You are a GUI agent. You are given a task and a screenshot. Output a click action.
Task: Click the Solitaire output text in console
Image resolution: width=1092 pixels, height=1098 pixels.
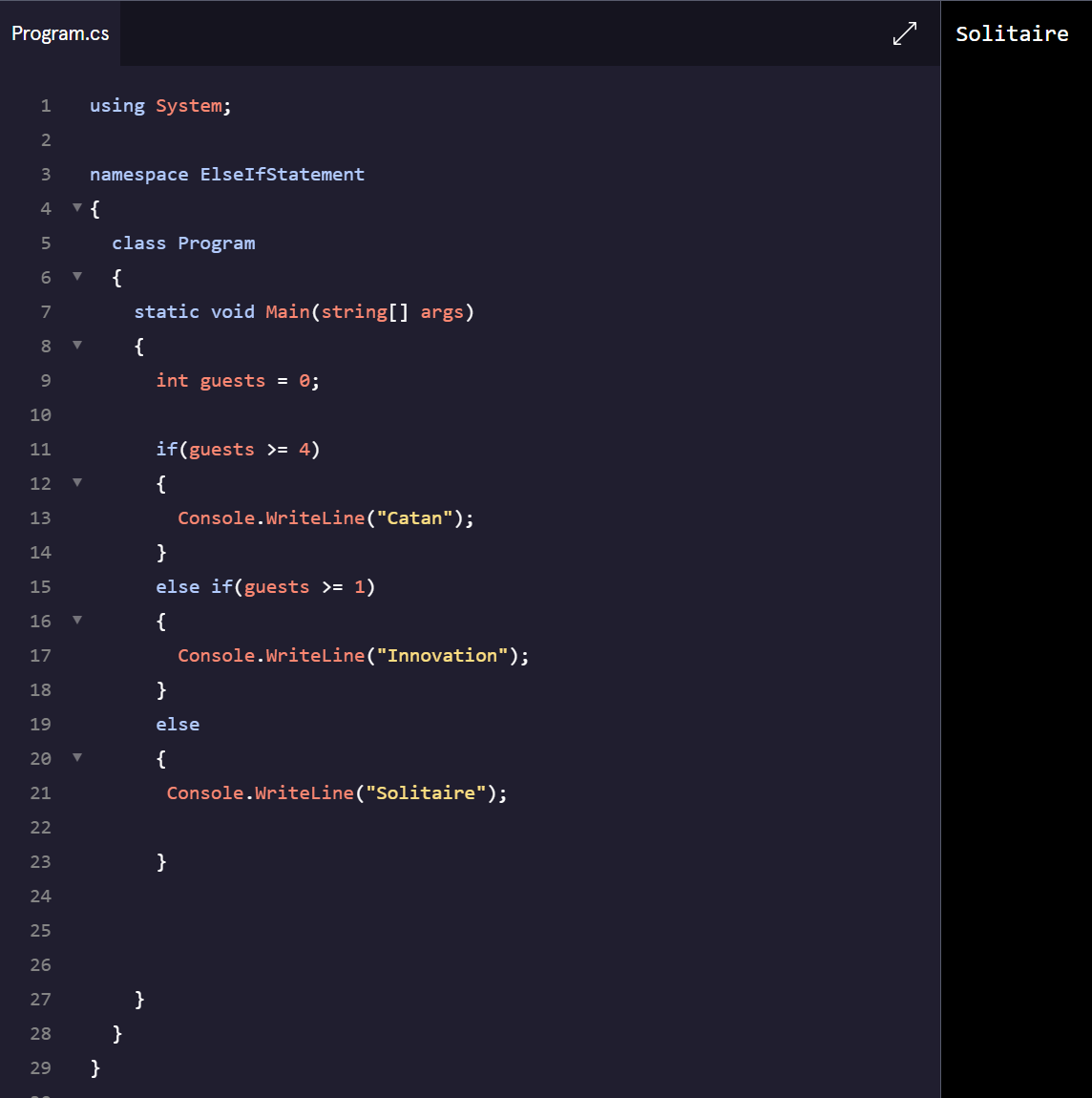1012,33
